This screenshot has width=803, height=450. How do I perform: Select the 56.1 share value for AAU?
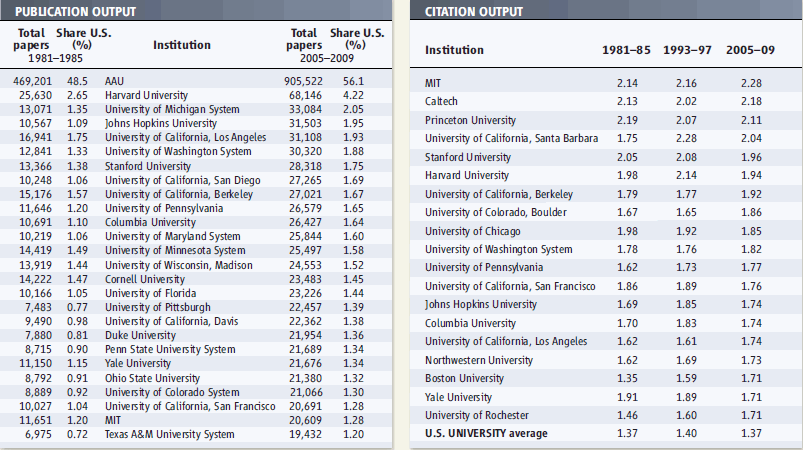pyautogui.click(x=353, y=81)
